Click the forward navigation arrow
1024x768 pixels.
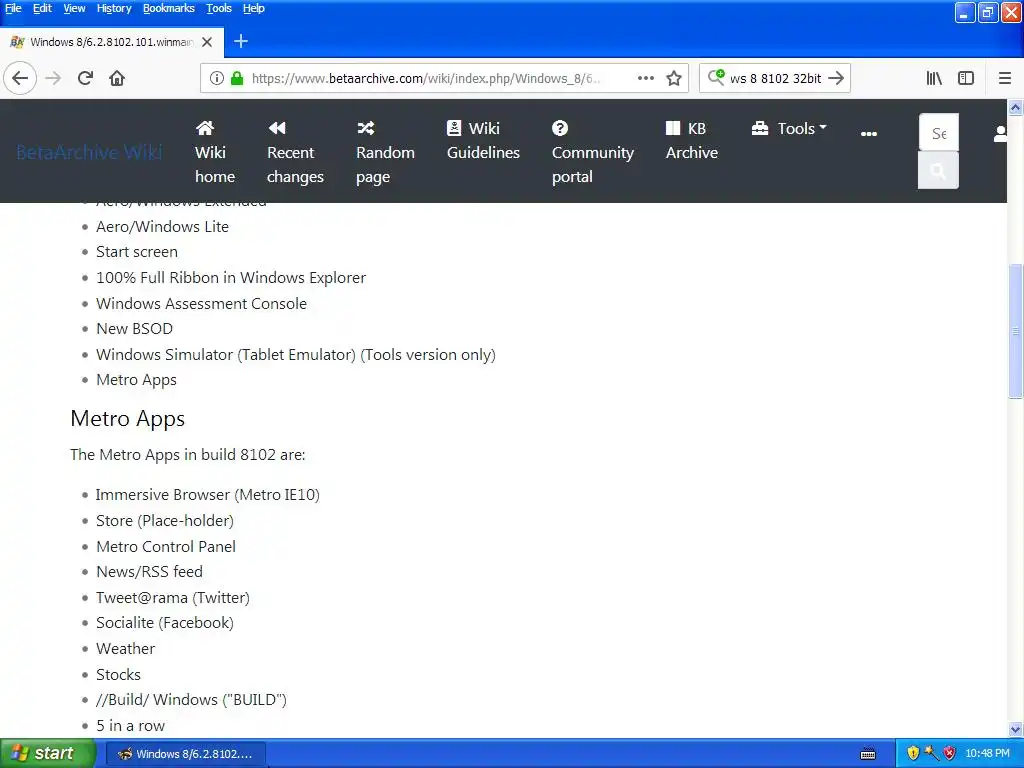(x=53, y=78)
